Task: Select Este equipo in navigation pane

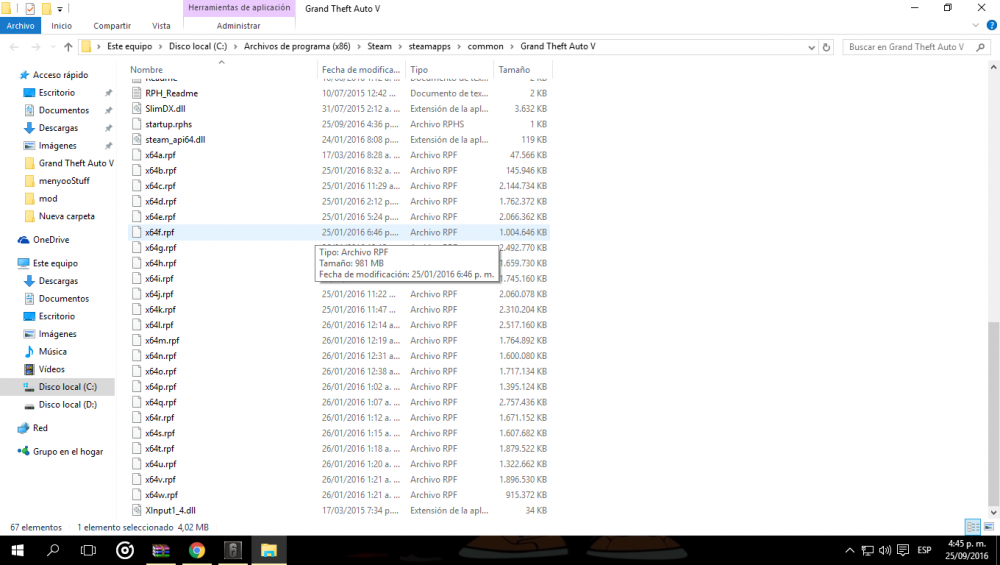Action: pos(55,263)
